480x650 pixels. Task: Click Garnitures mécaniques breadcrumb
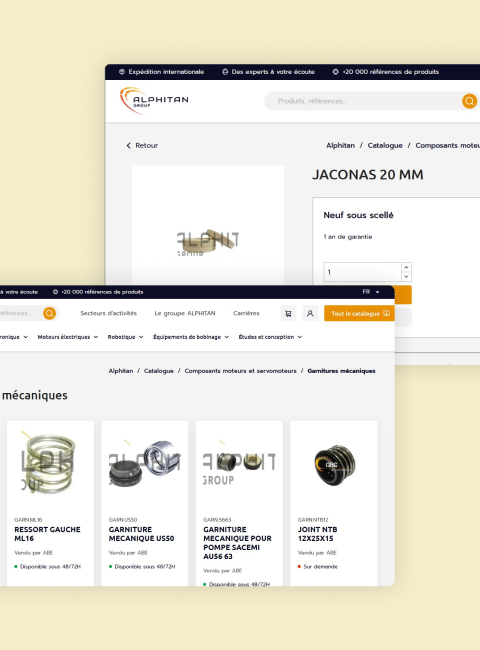pyautogui.click(x=341, y=371)
